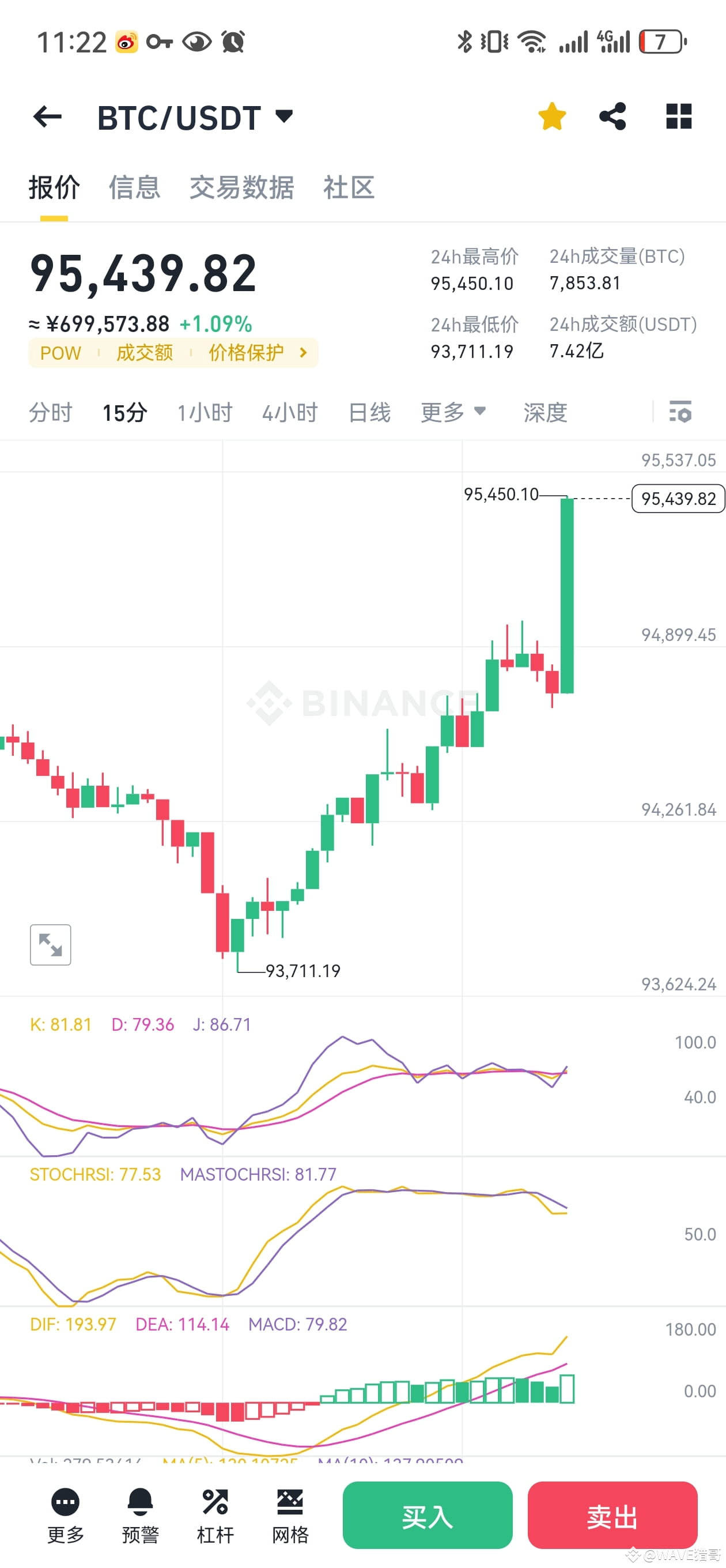
Task: Open the BTC/USDT pair selector dropdown
Action: 195,117
